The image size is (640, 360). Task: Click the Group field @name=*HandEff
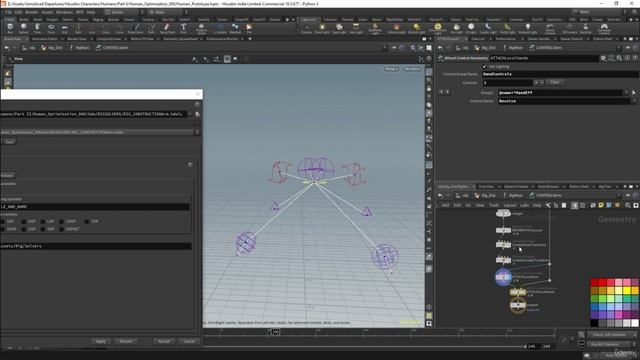[x=560, y=93]
